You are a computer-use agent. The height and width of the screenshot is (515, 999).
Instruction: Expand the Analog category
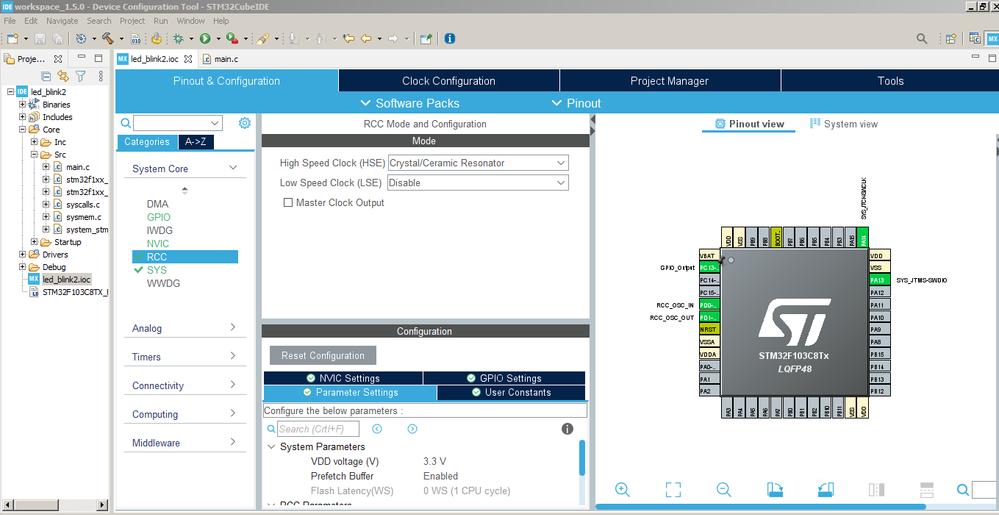click(x=233, y=327)
